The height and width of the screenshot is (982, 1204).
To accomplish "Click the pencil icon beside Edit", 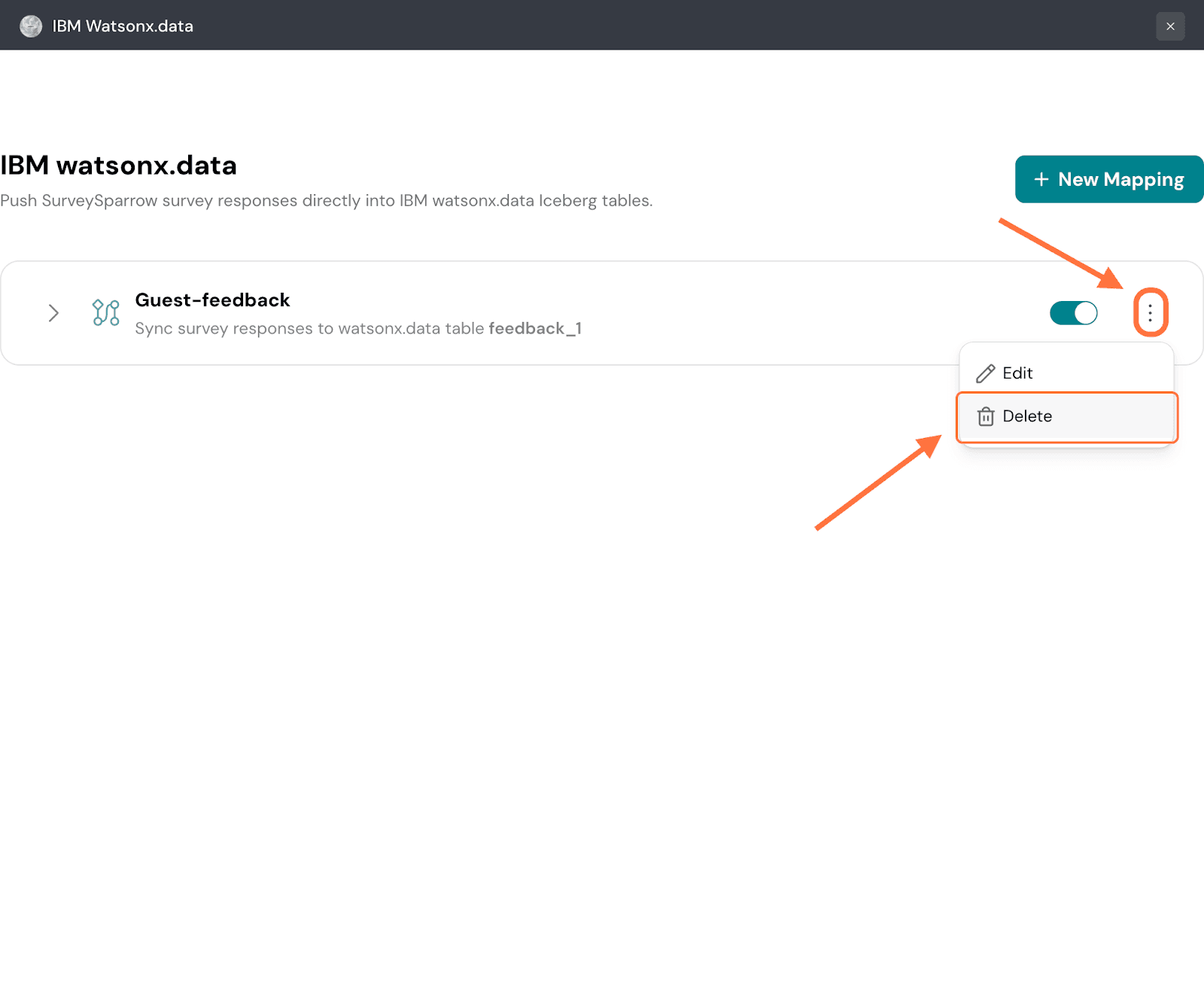I will [x=985, y=373].
